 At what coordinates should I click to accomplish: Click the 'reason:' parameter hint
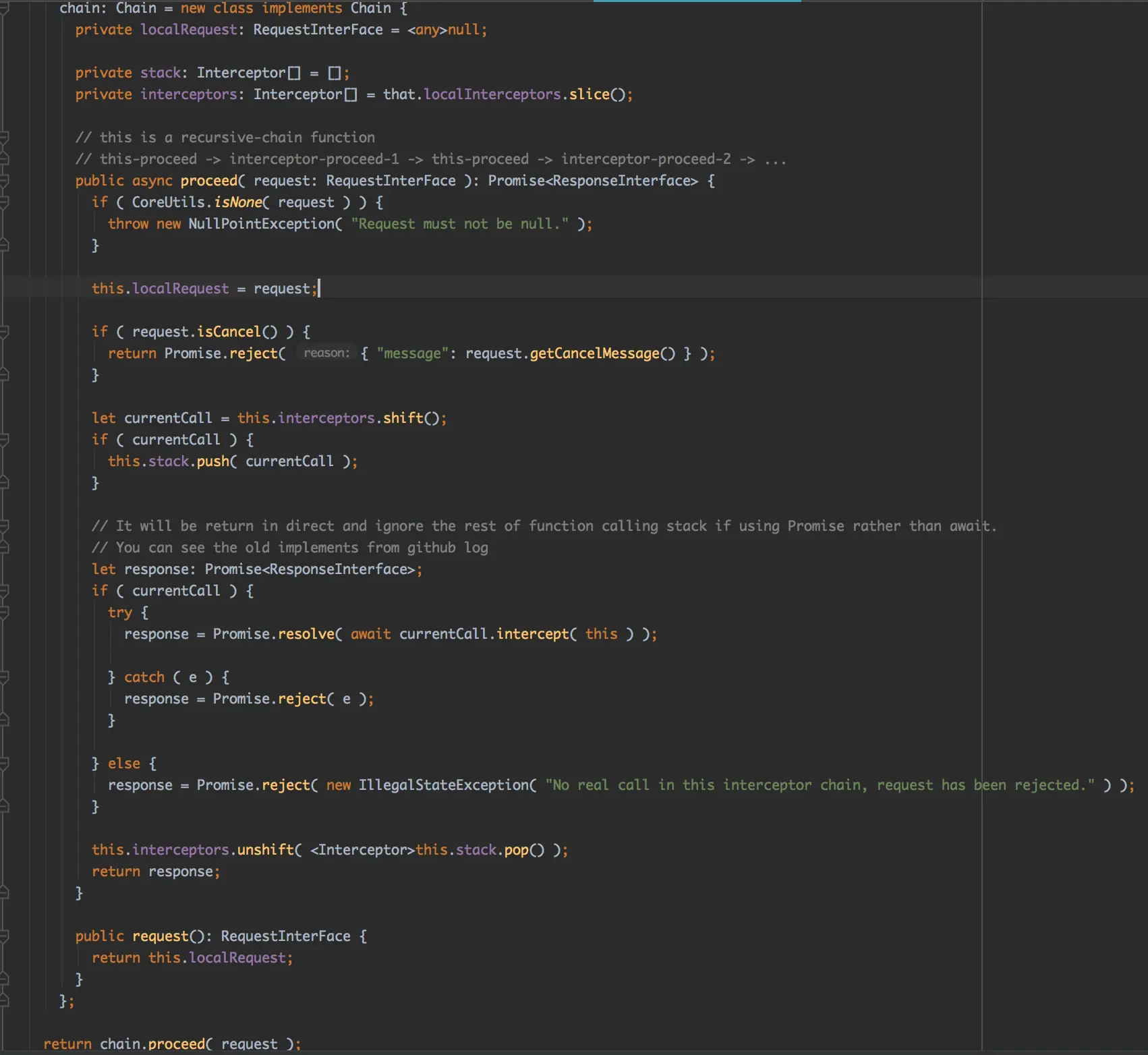(x=326, y=353)
